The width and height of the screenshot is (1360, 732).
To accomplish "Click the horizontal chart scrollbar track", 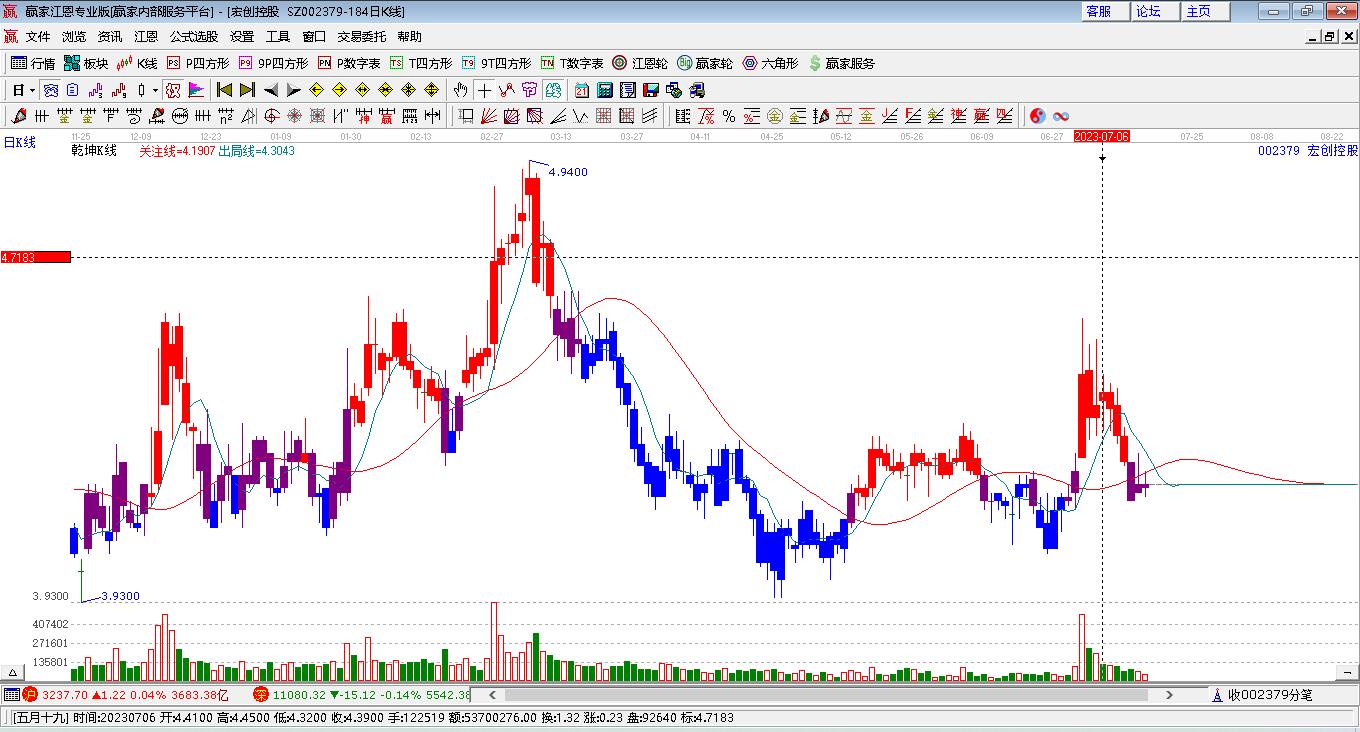I will coord(825,694).
